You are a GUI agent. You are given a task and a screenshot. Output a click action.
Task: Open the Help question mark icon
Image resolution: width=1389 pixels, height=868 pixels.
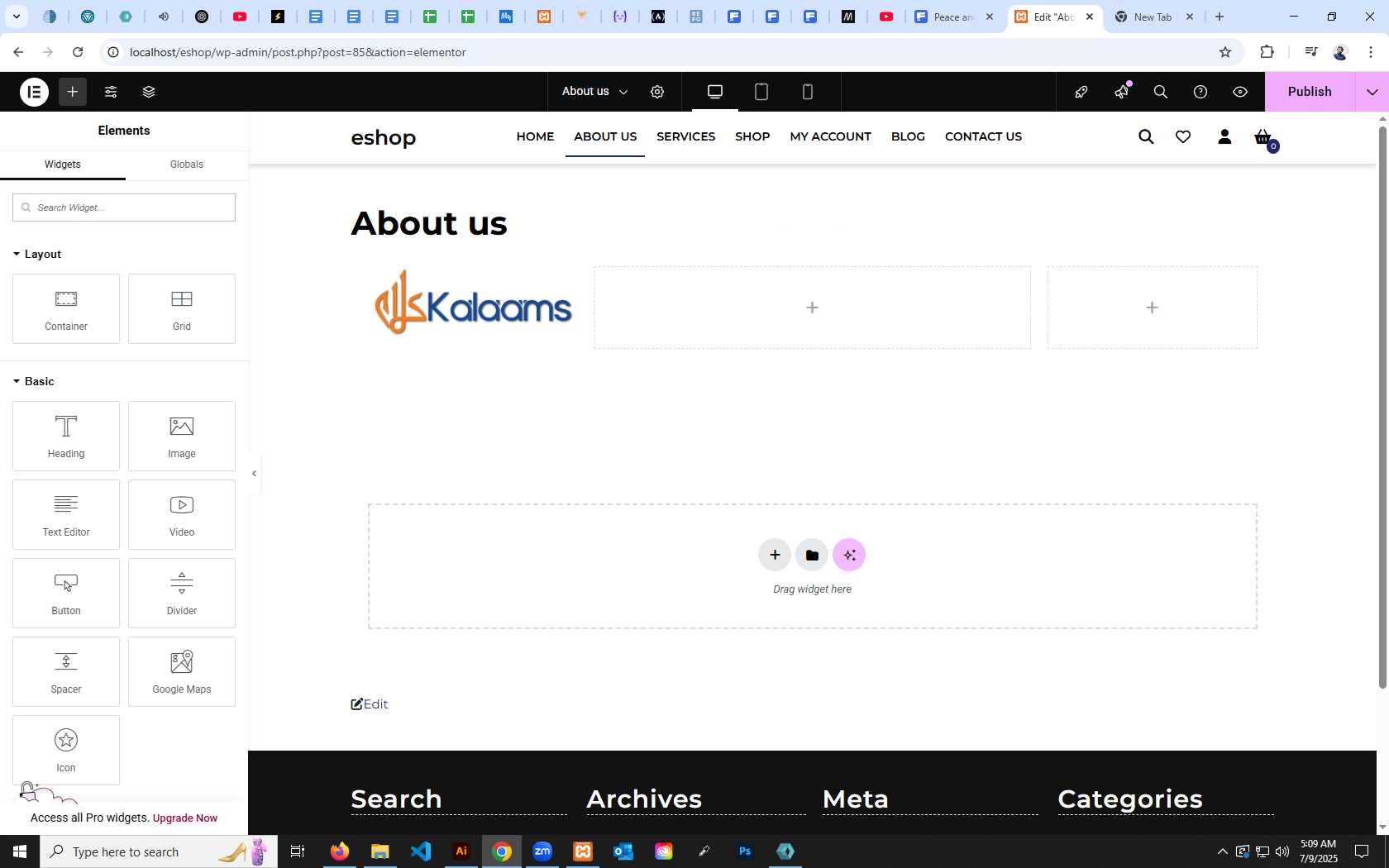(x=1200, y=92)
